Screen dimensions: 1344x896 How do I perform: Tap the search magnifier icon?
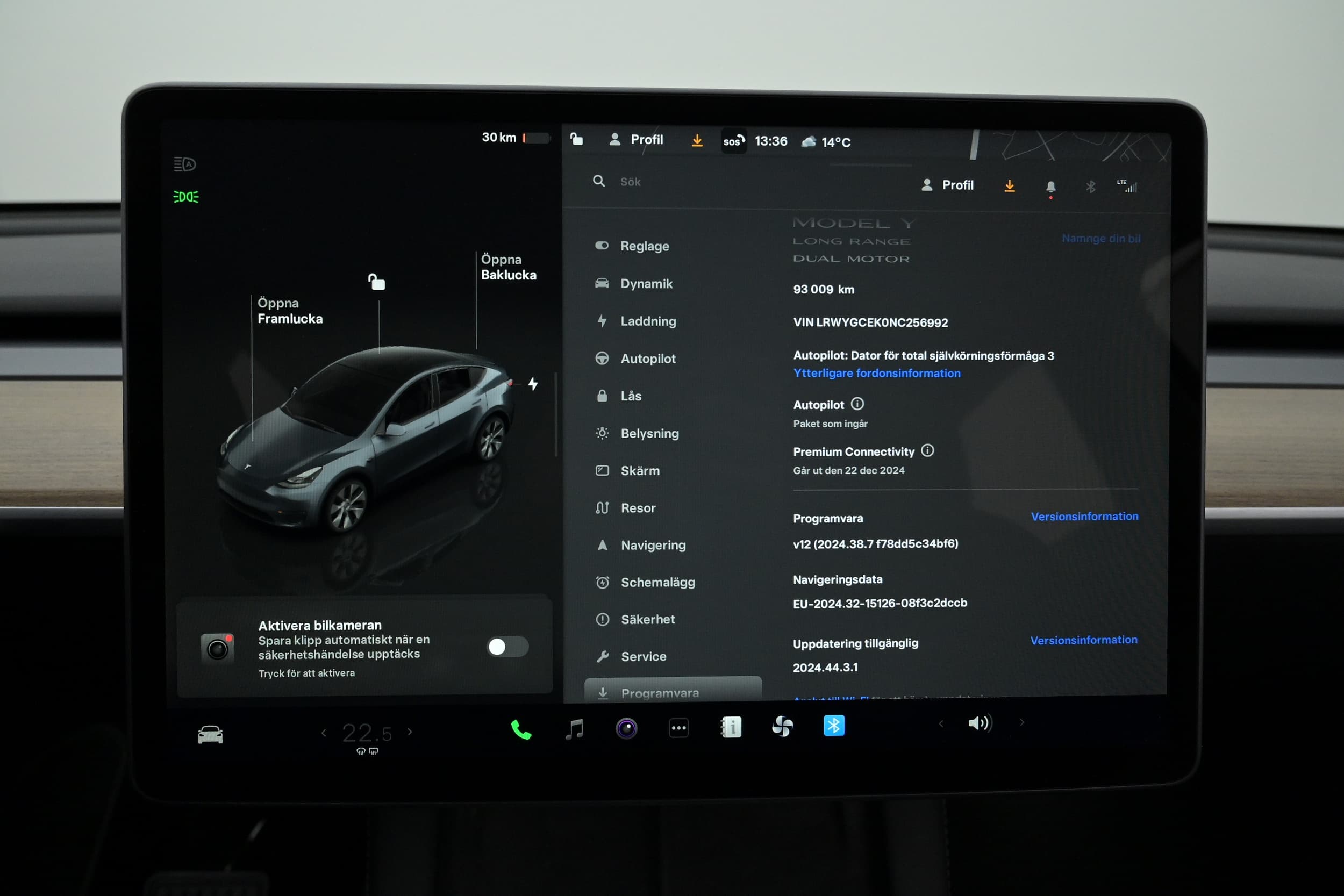[598, 181]
